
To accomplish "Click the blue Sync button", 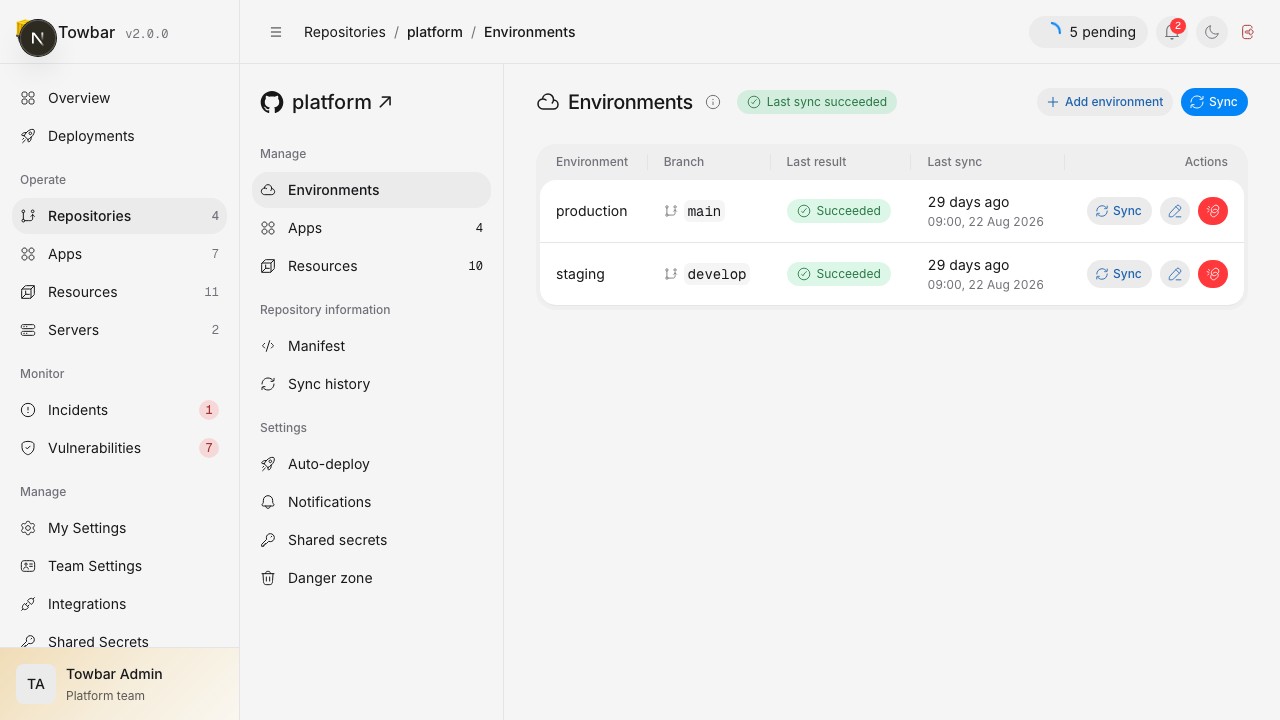I will [1214, 102].
